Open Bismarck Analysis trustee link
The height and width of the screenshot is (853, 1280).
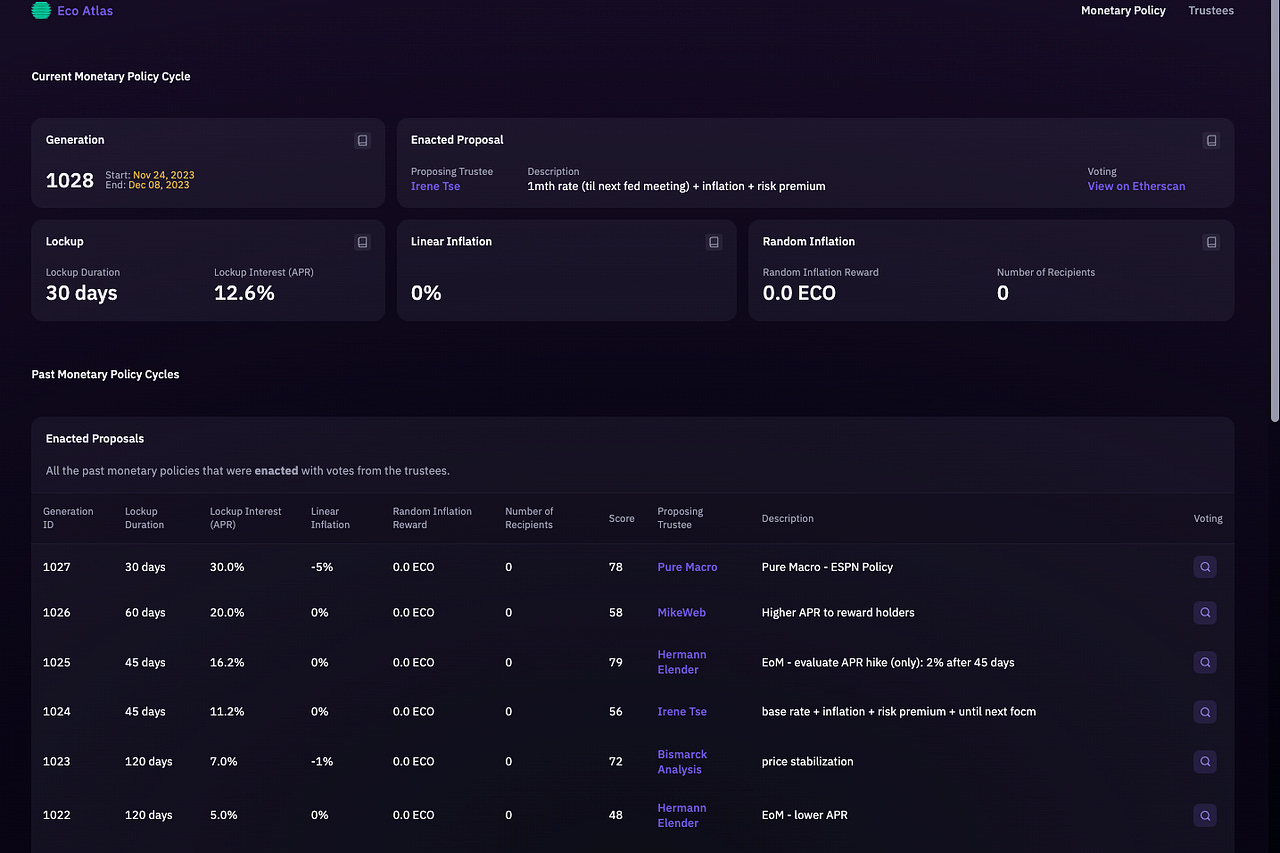682,762
